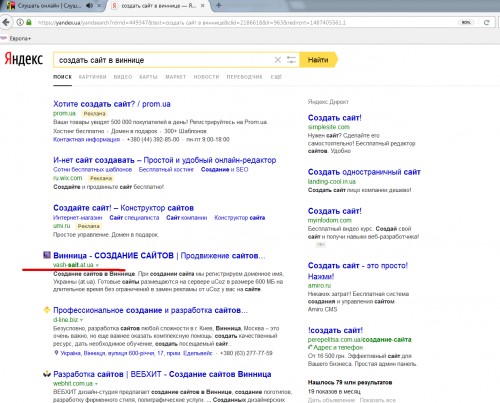Open a new tab with plus icon
The width and height of the screenshot is (500, 403).
pos(219,5)
